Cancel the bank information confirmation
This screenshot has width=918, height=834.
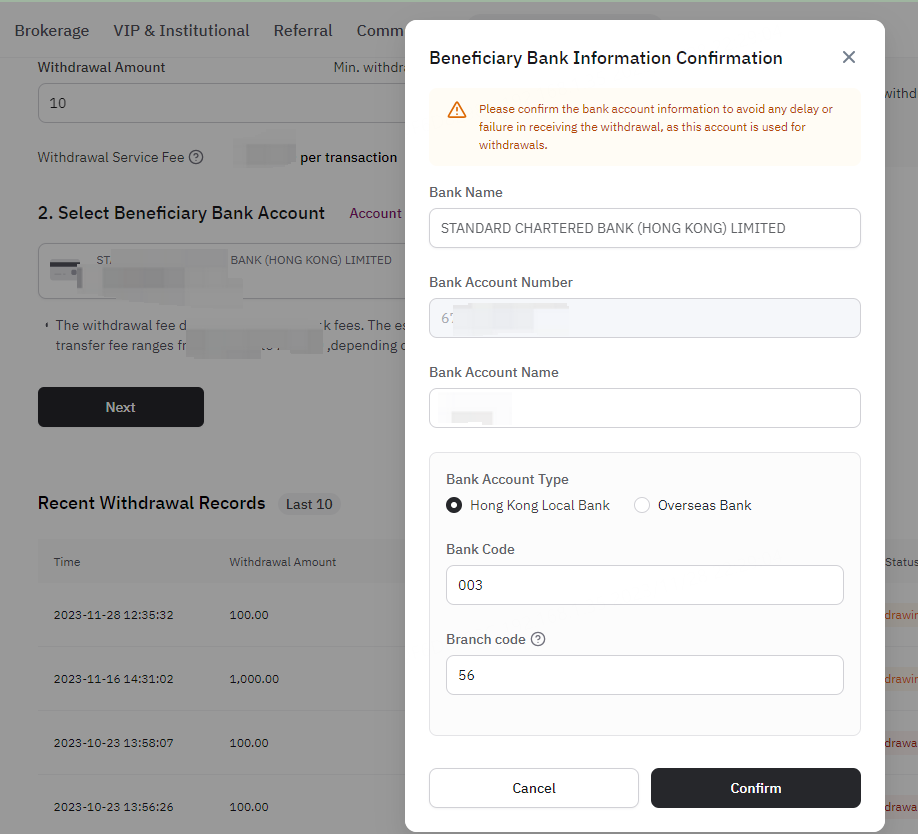[x=533, y=788]
